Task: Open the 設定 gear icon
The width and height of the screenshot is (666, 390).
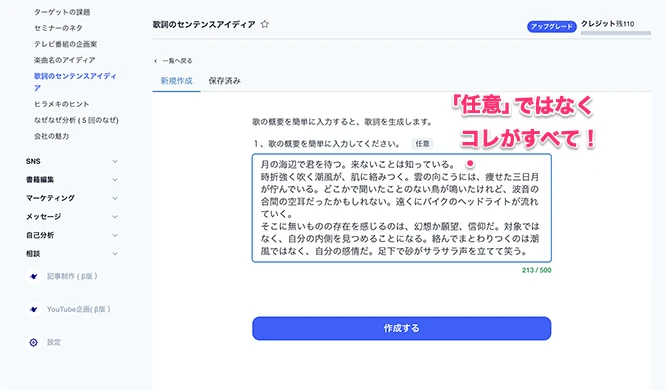Action: (x=34, y=342)
